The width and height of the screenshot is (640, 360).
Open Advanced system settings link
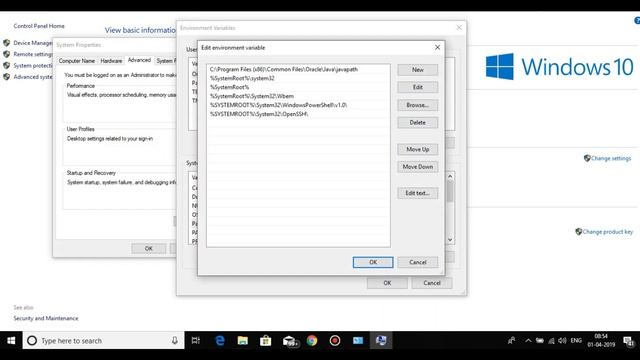33,77
